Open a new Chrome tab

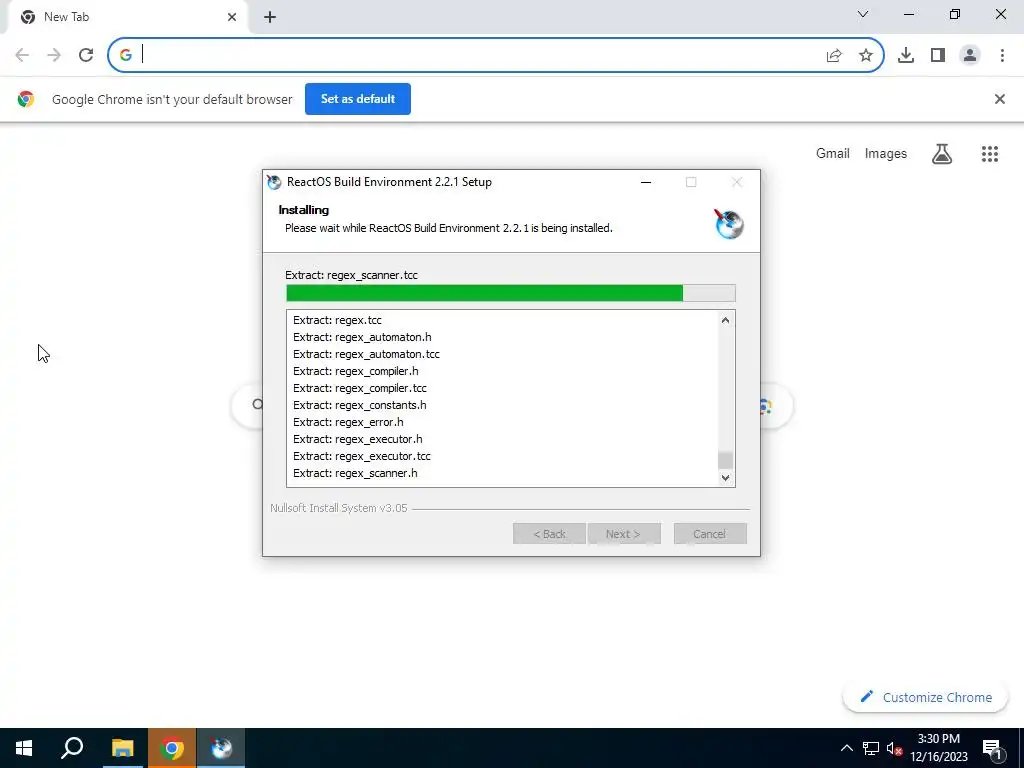pos(270,17)
